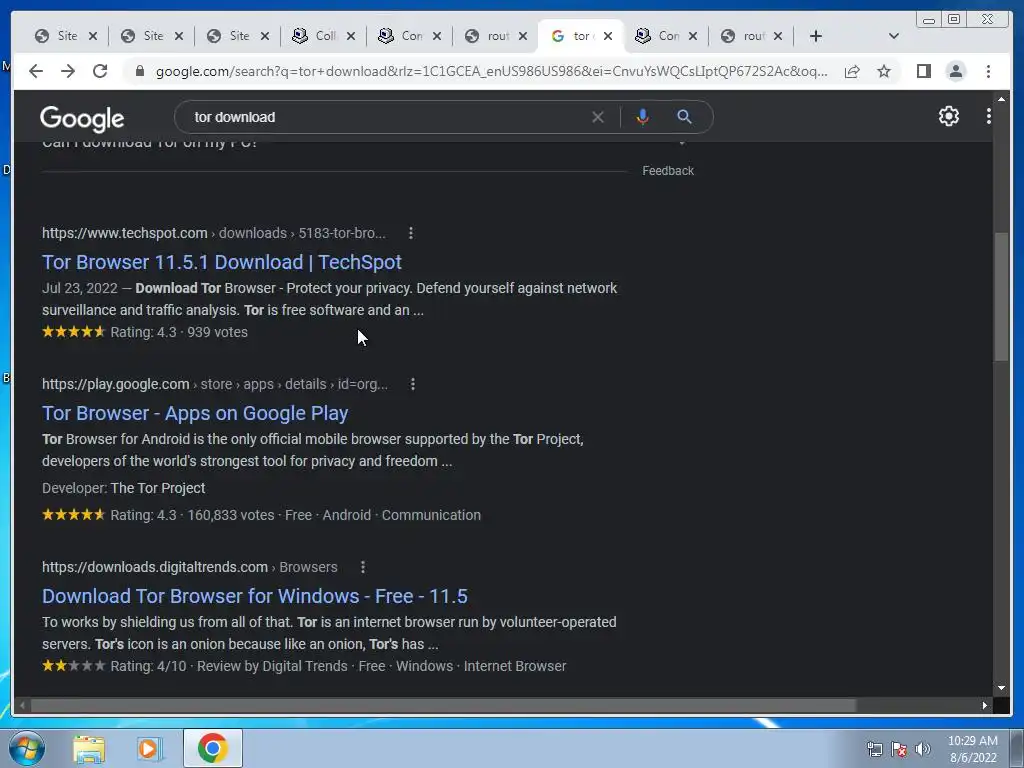Viewport: 1024px width, 768px height.
Task: Click 'Developer: The Tor Project' text
Action: pos(123,488)
